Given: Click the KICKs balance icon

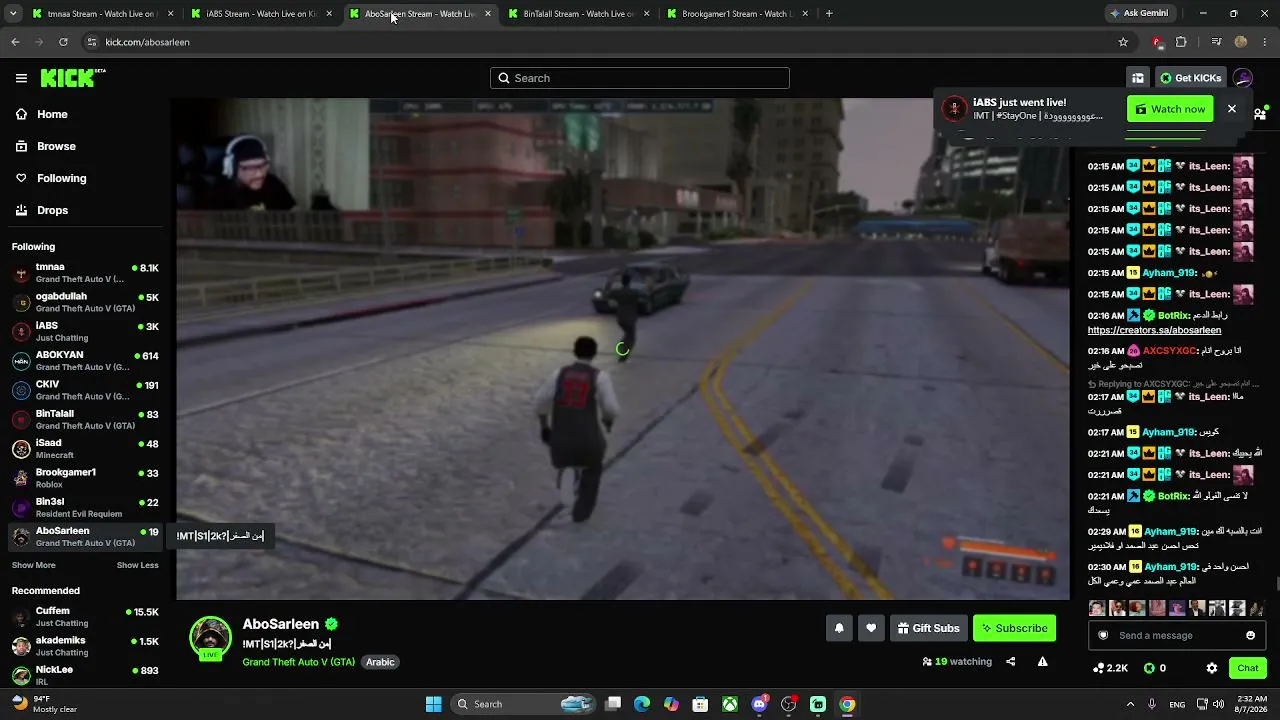Looking at the screenshot, I should [1149, 668].
